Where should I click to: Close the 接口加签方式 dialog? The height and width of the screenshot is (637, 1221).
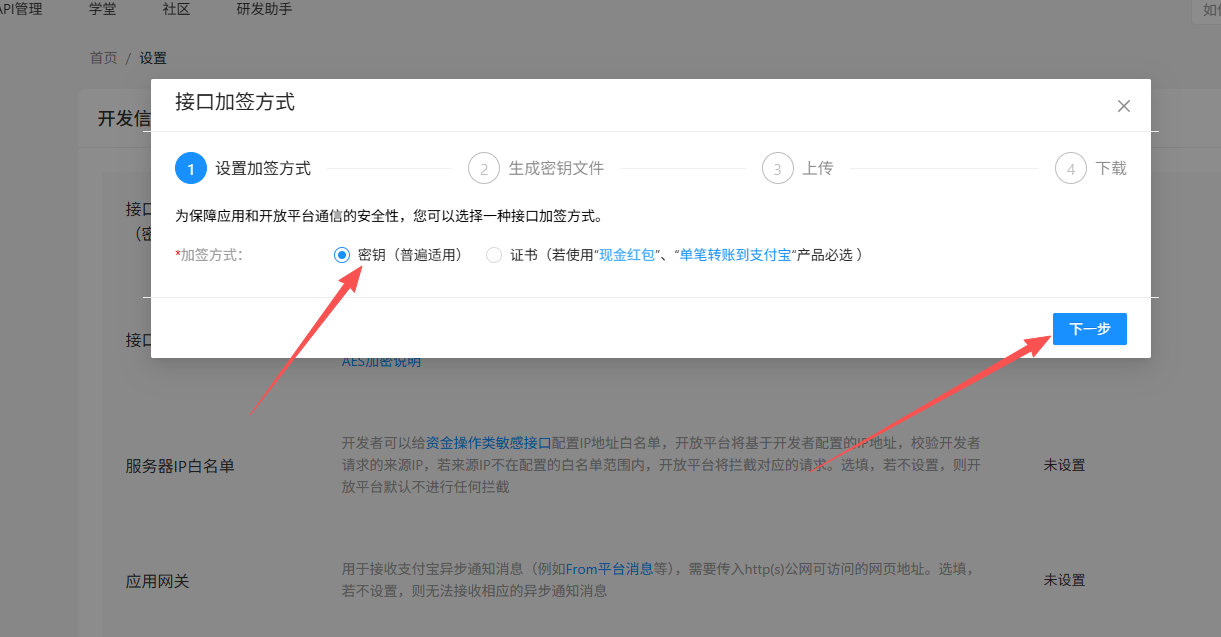(1124, 106)
